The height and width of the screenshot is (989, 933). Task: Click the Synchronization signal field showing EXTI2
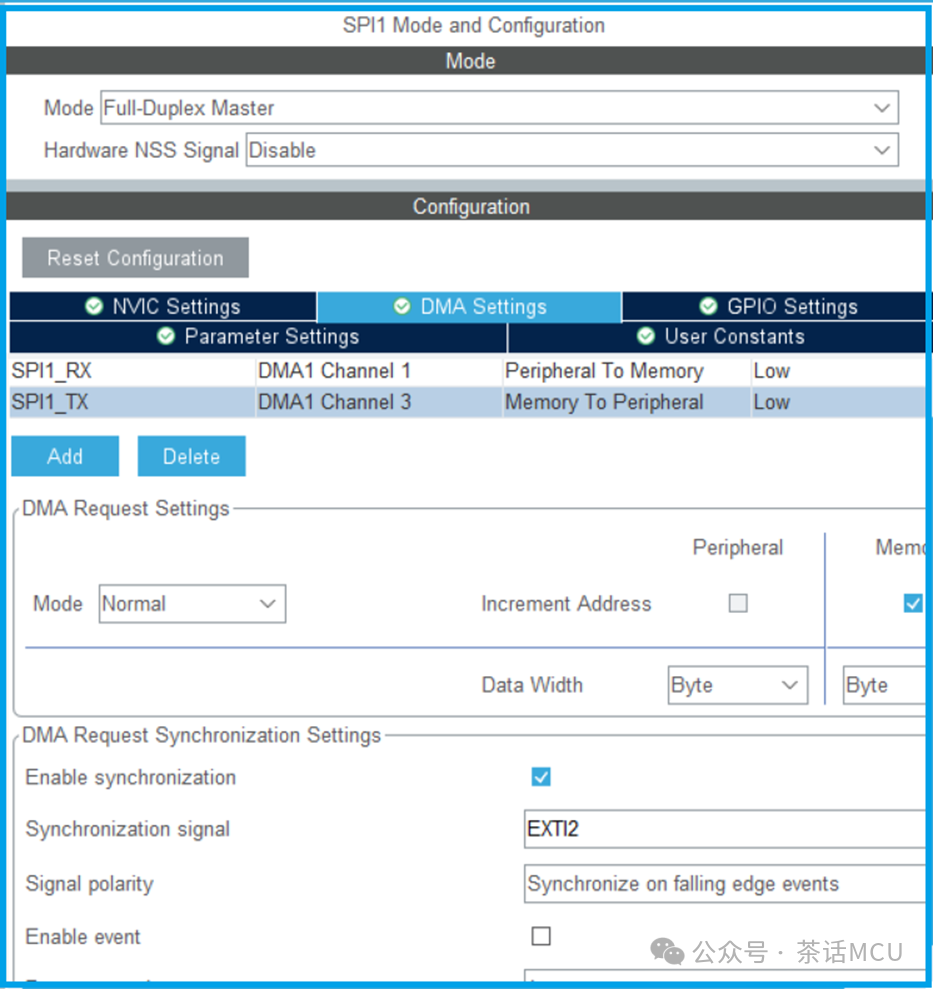[724, 829]
